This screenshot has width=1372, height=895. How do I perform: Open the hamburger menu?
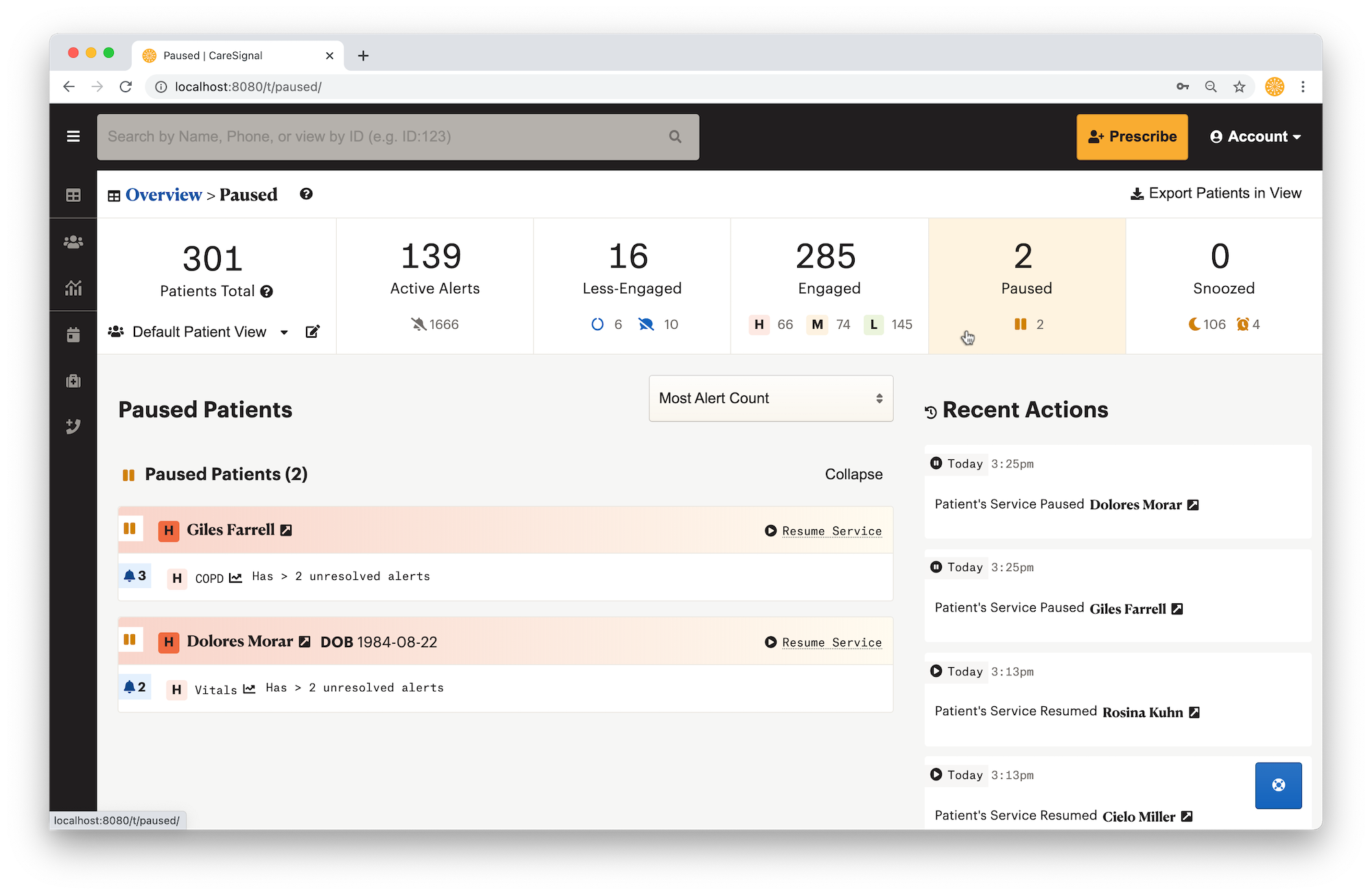coord(73,137)
